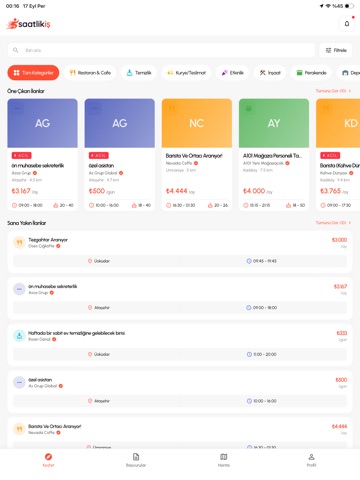Select Tüm Kategoriler category chip
Image resolution: width=360 pixels, height=480 pixels.
[33, 73]
